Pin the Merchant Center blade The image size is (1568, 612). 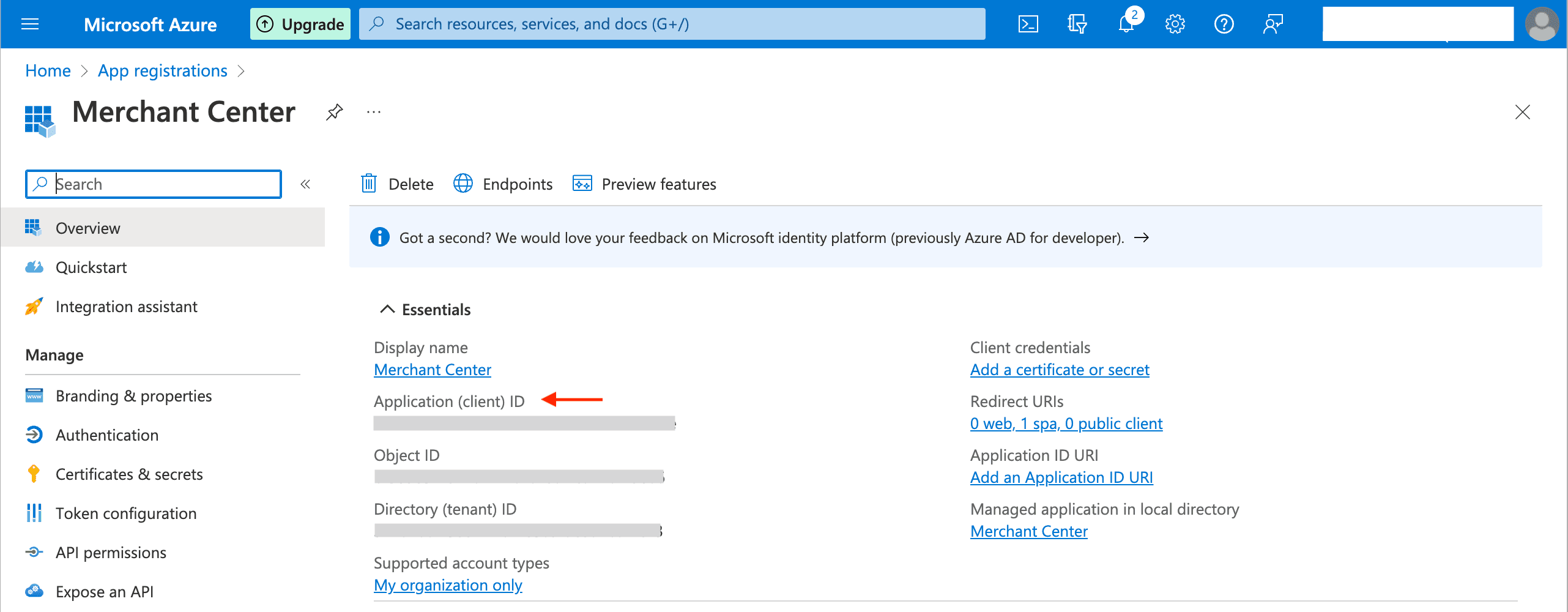334,112
